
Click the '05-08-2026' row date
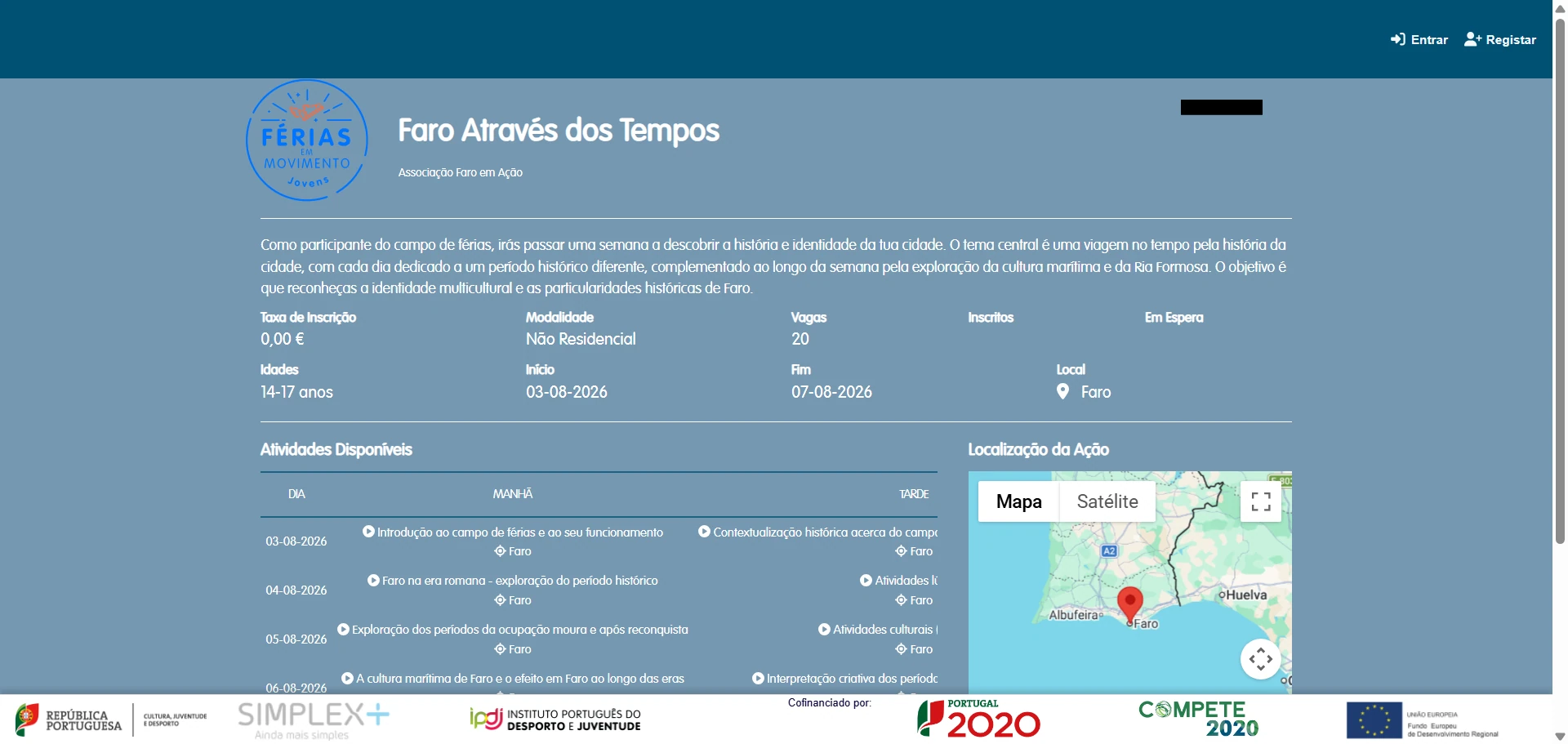pos(296,639)
